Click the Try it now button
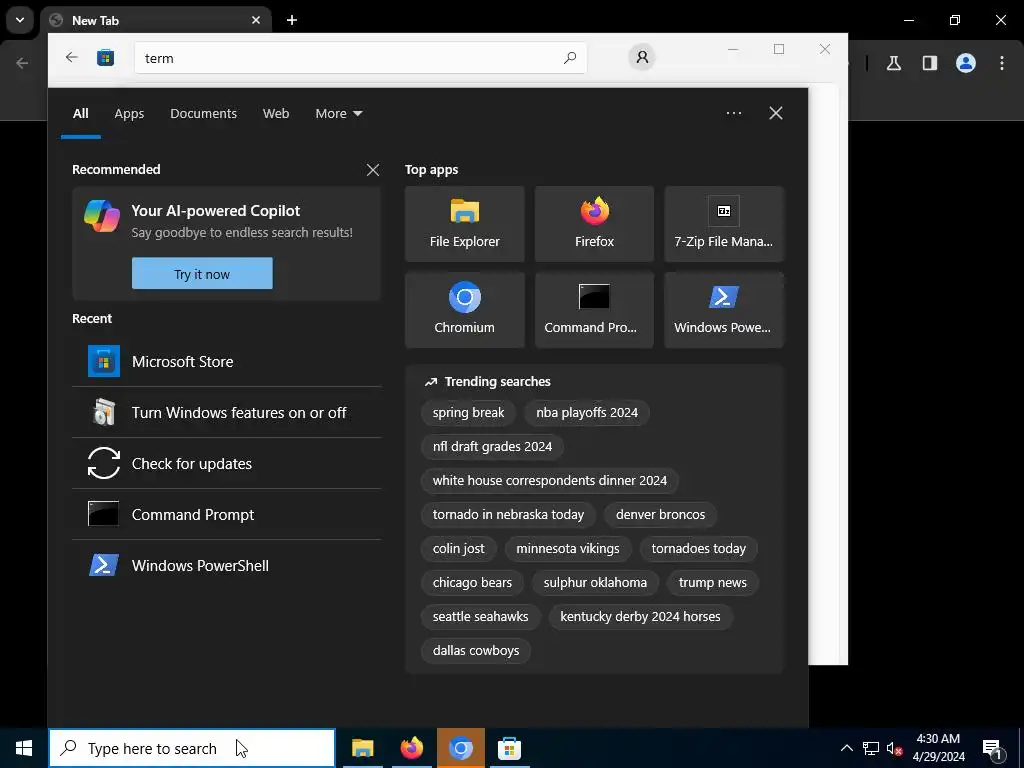This screenshot has height=768, width=1024. (202, 273)
